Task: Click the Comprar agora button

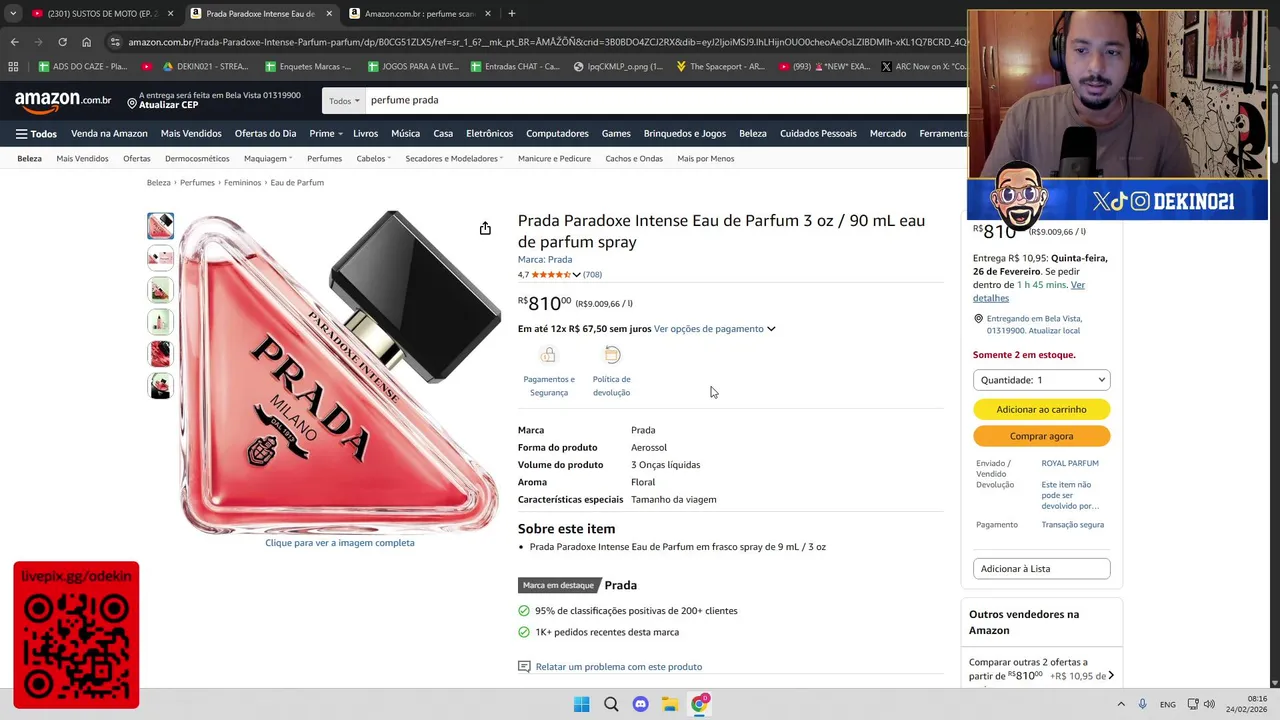Action: coord(1041,436)
